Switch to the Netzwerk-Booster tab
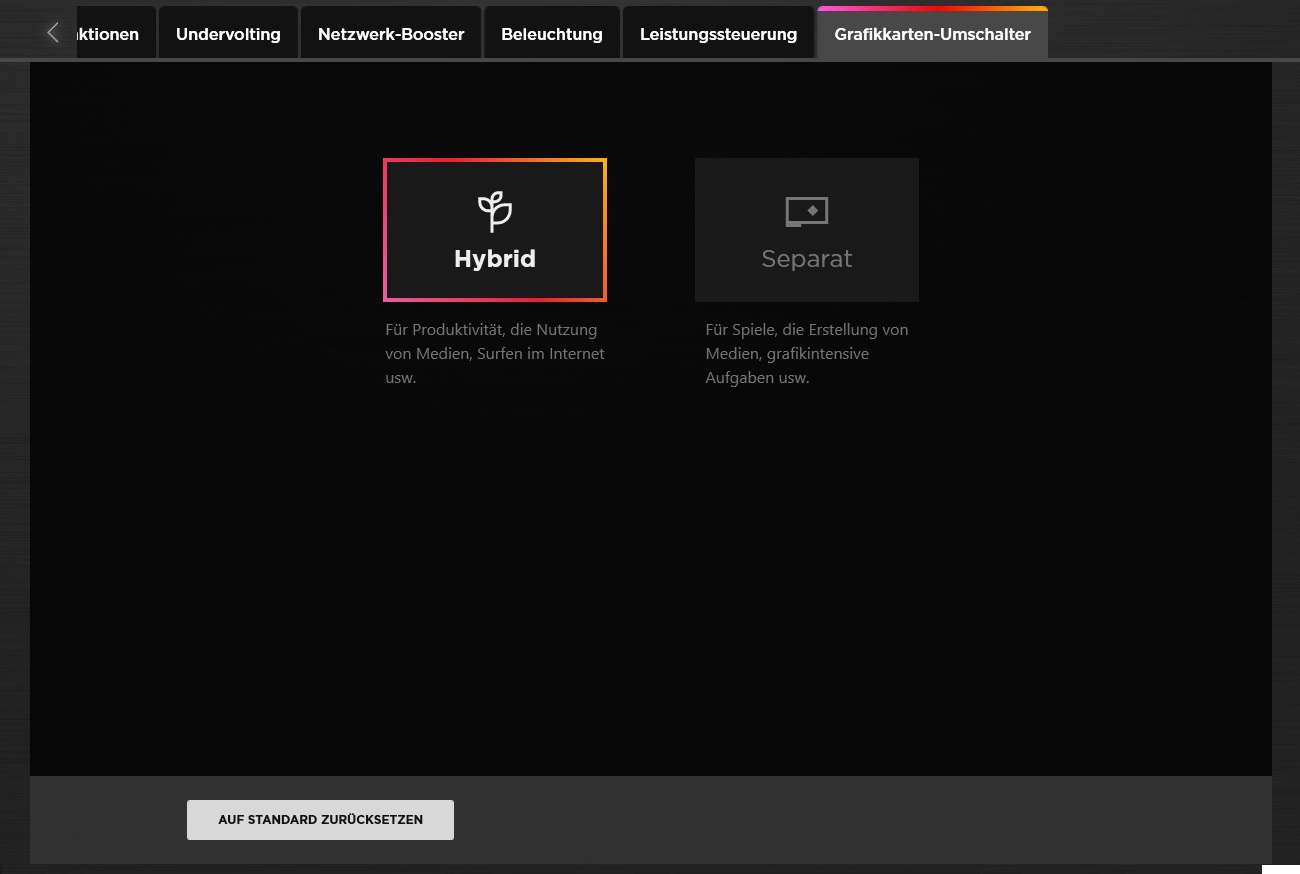This screenshot has height=874, width=1300. 391,34
